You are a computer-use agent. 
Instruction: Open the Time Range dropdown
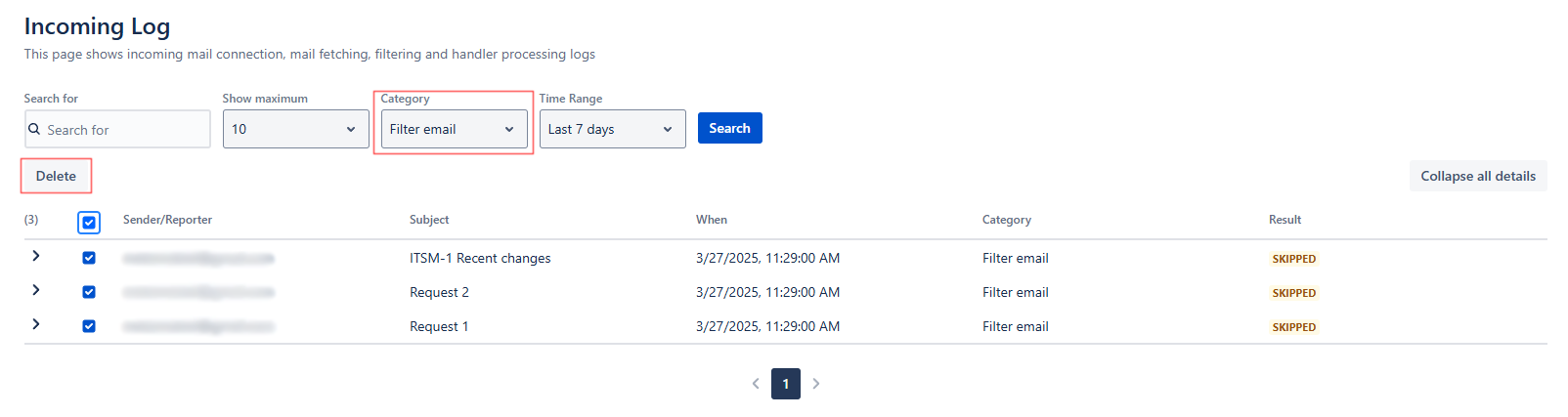(612, 129)
